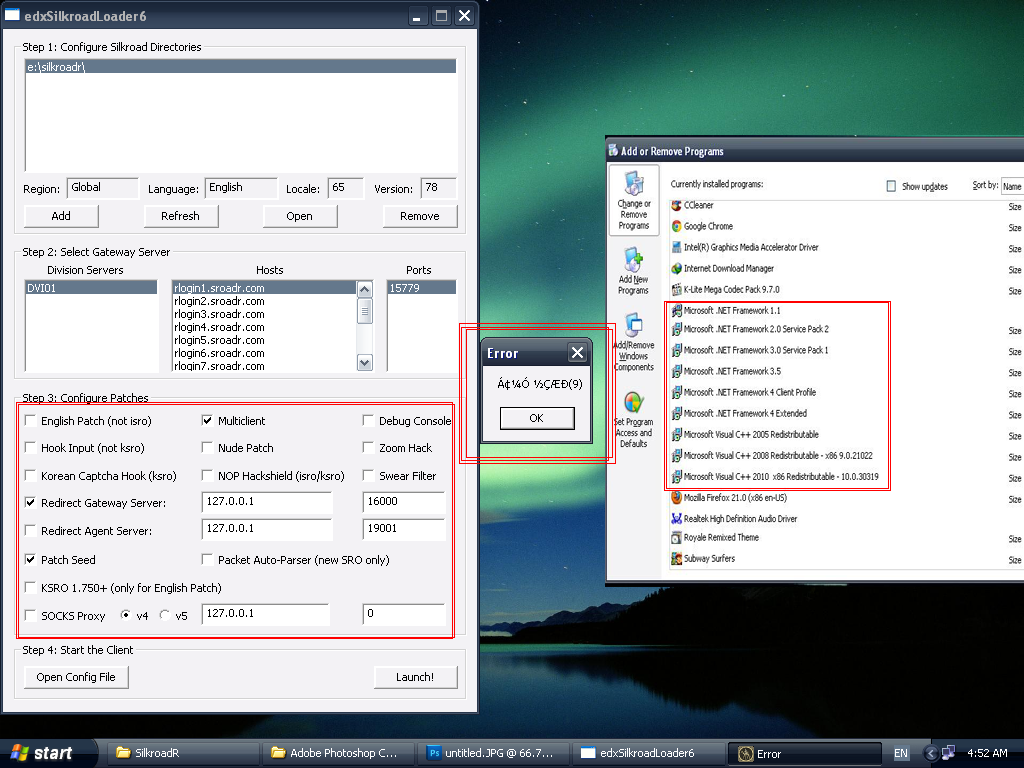Toggle the Multiclient checkbox

click(x=207, y=421)
